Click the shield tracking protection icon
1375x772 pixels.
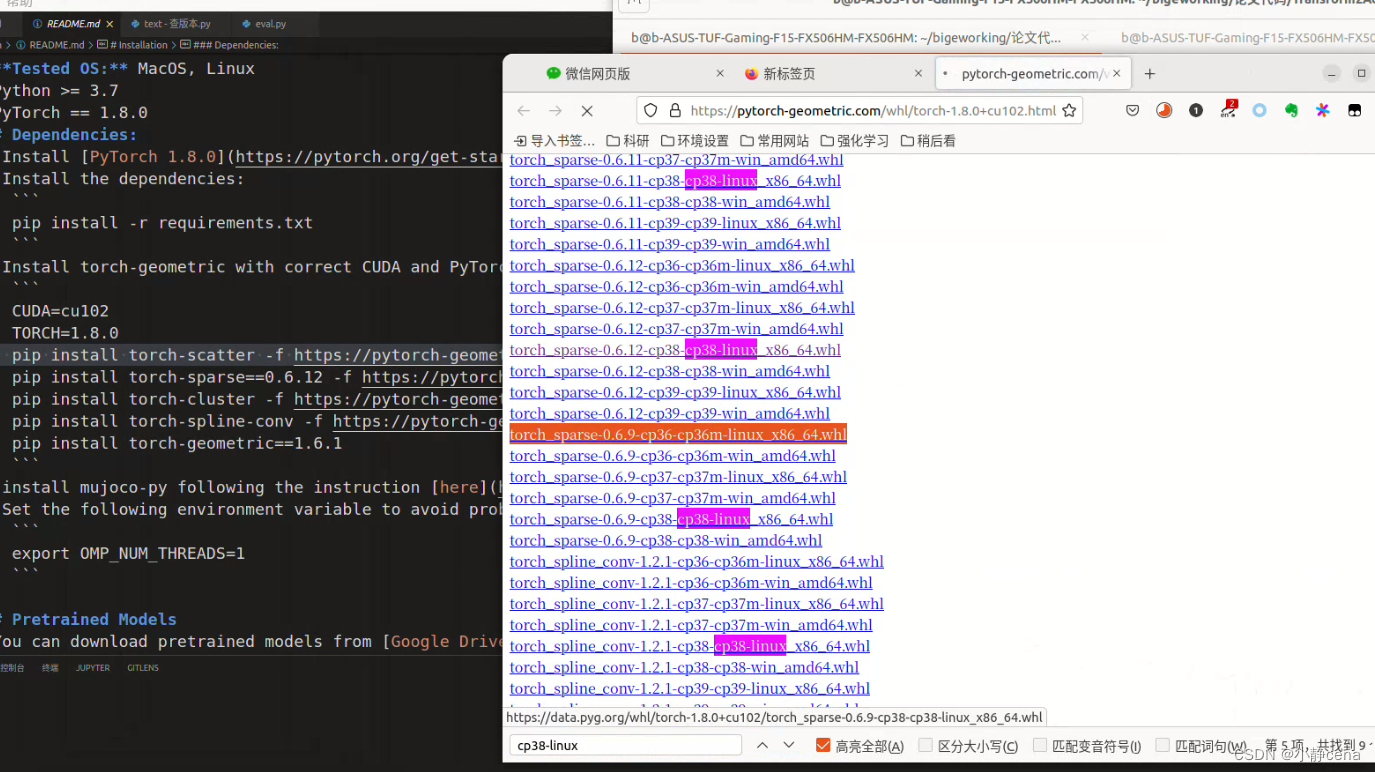[x=651, y=111]
